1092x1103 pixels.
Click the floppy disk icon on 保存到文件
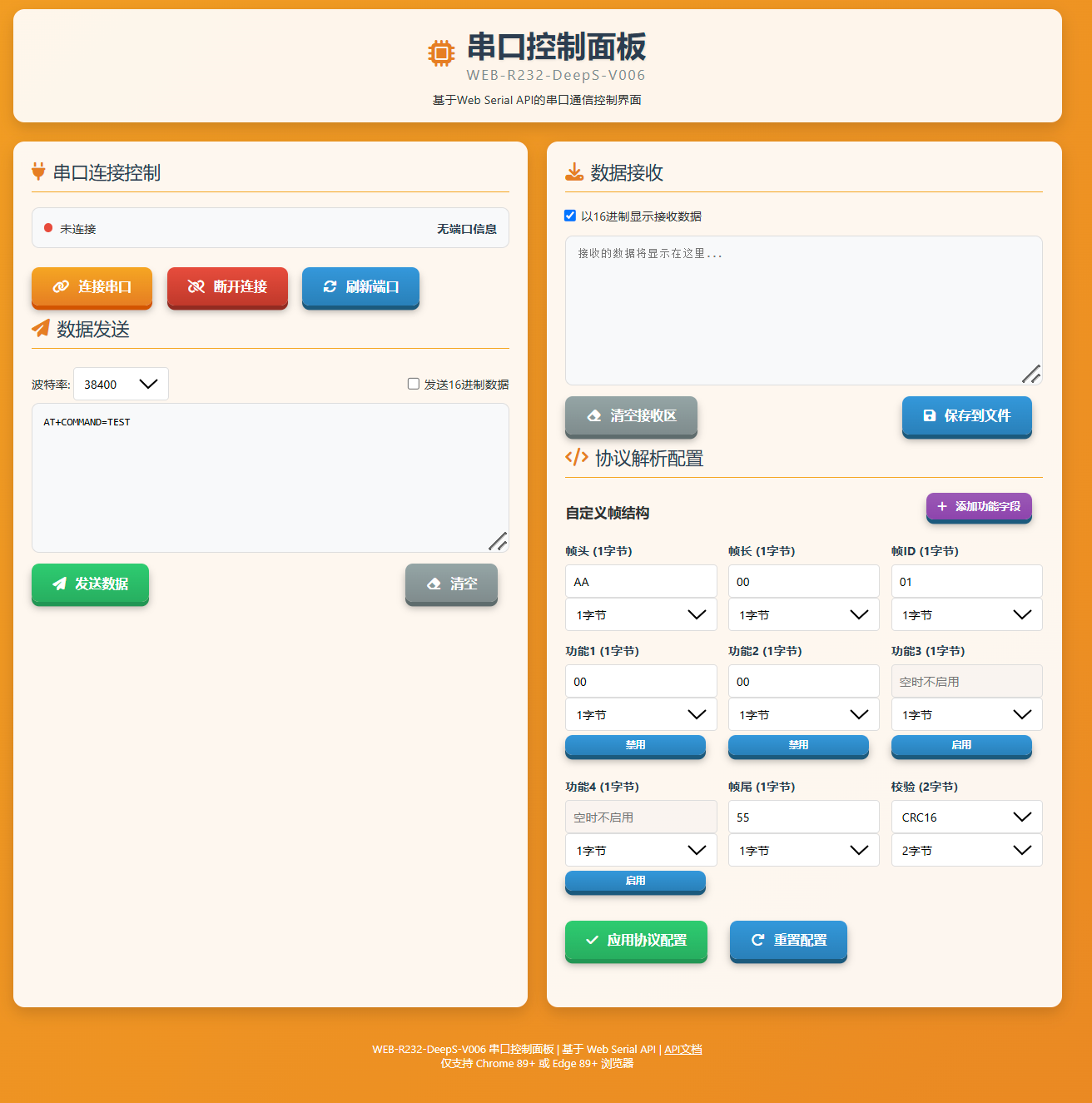930,415
